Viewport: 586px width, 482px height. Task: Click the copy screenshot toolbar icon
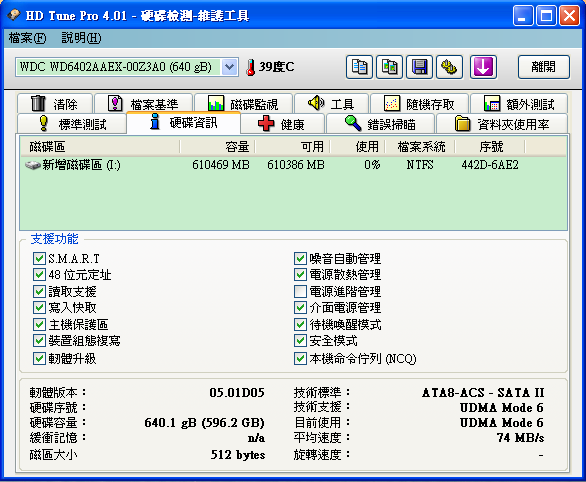point(389,67)
